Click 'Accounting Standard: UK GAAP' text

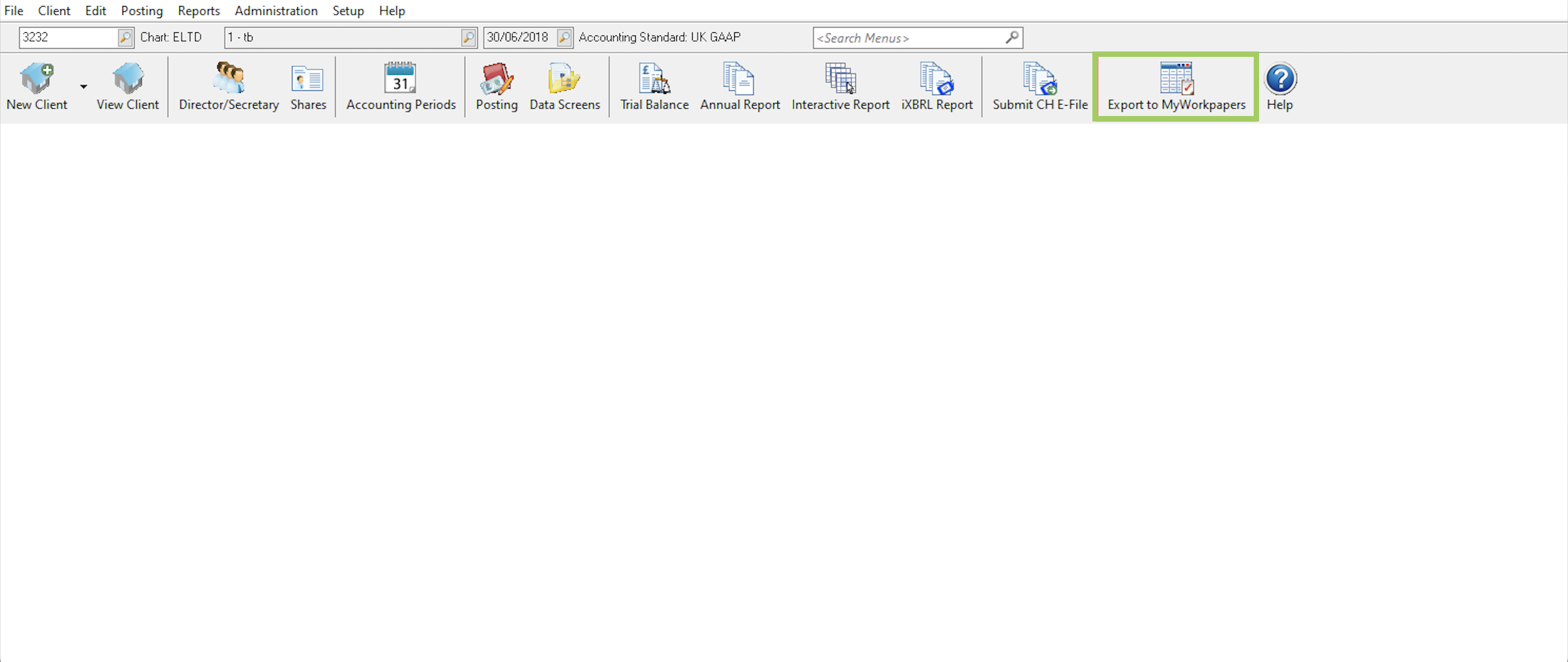tap(660, 37)
